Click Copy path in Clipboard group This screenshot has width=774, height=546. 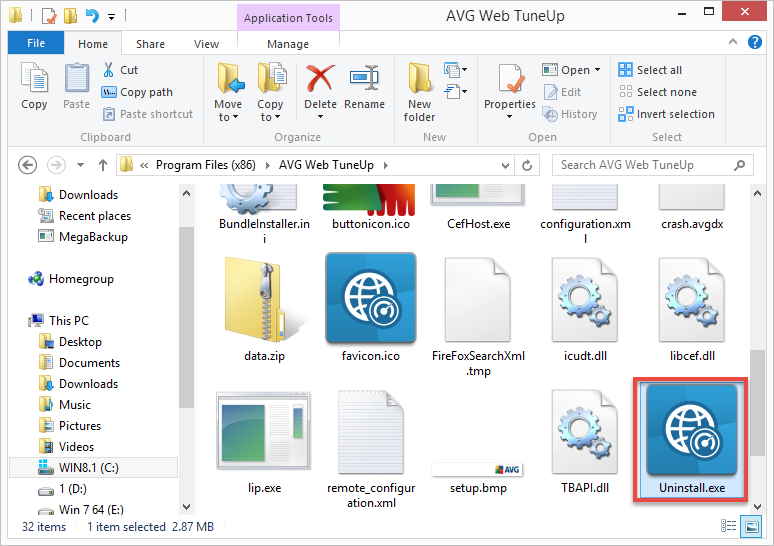[x=137, y=92]
